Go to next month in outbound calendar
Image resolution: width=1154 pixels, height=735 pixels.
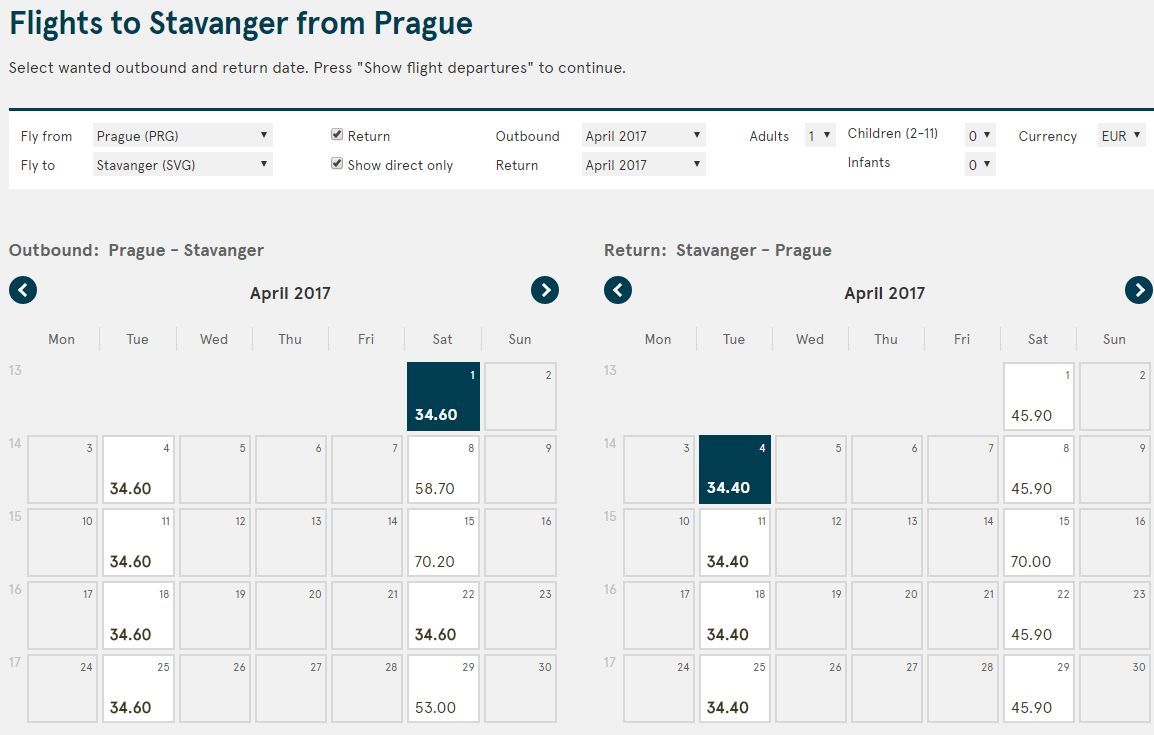pos(545,290)
